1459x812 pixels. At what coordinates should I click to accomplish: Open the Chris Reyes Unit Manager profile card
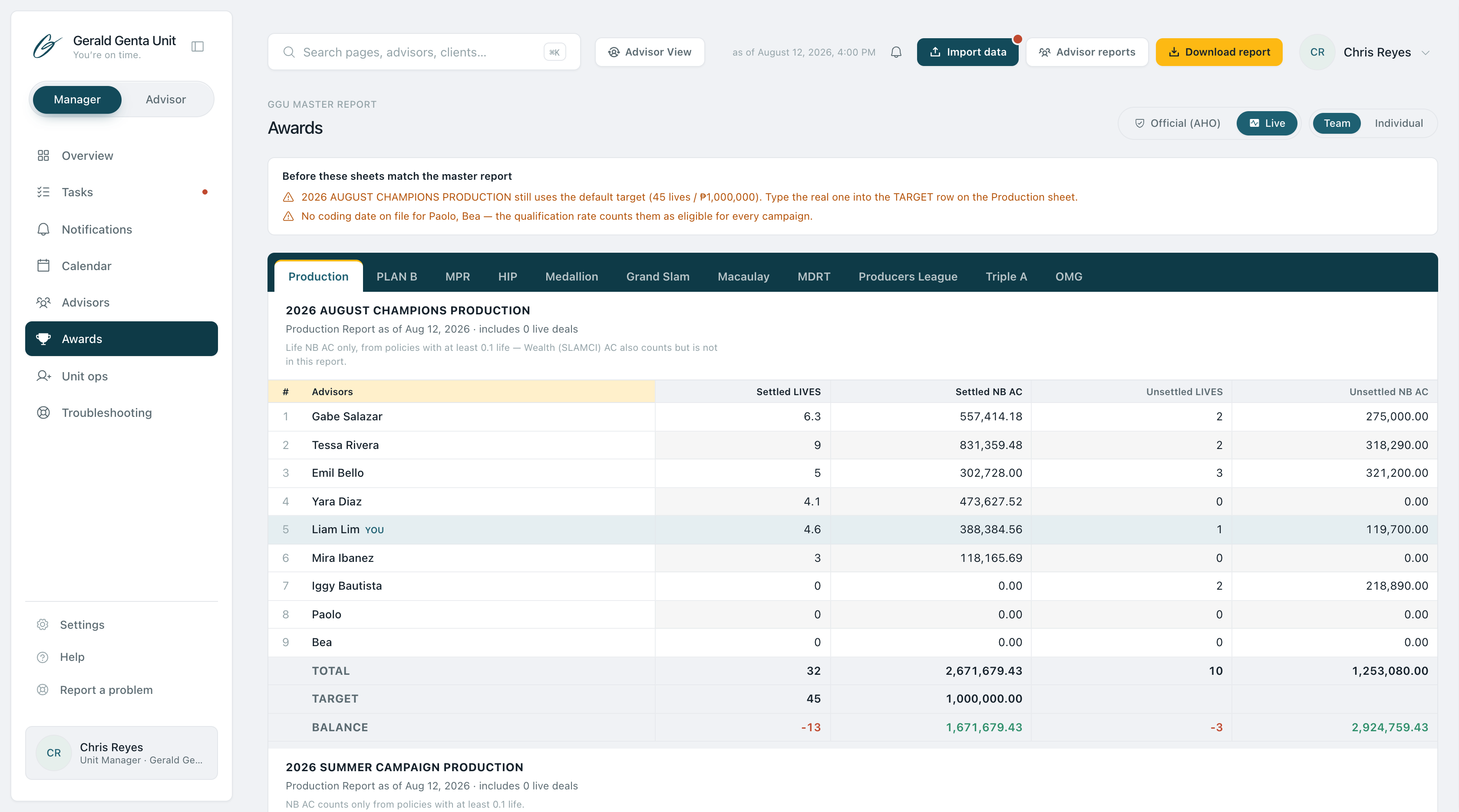coord(121,753)
